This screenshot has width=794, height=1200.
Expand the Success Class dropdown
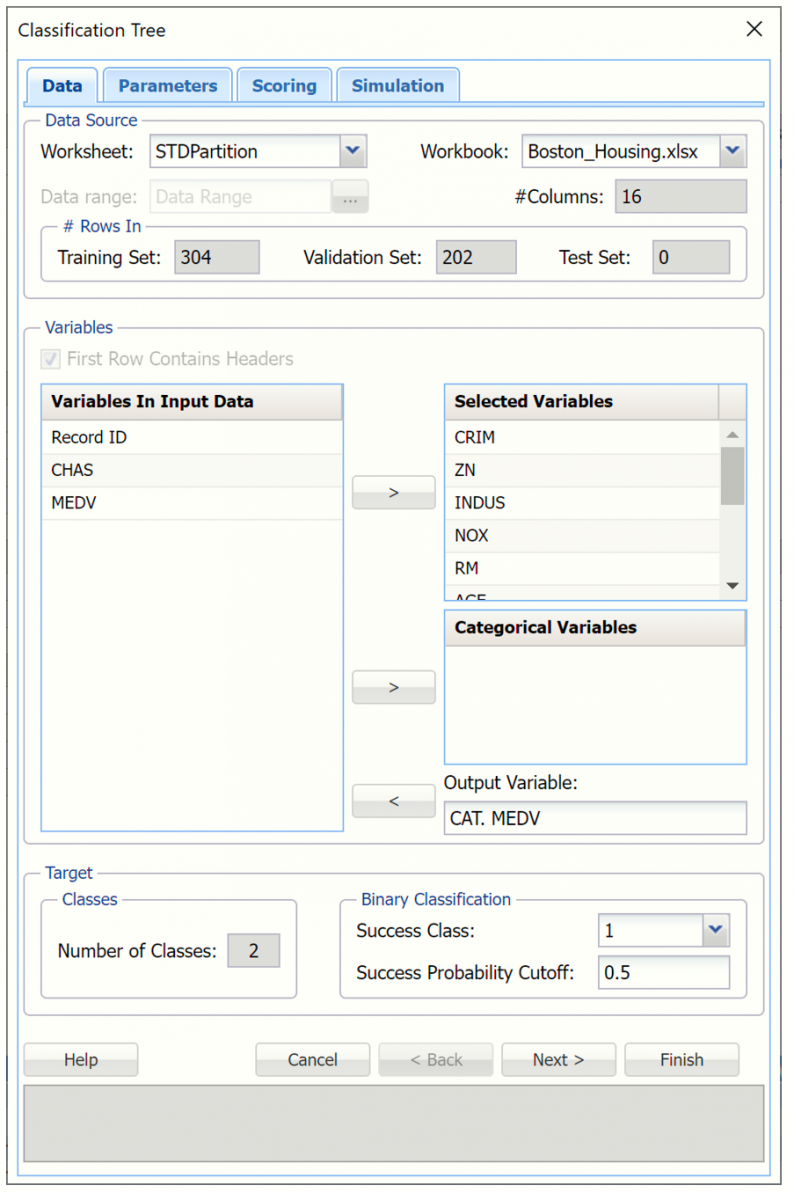715,931
